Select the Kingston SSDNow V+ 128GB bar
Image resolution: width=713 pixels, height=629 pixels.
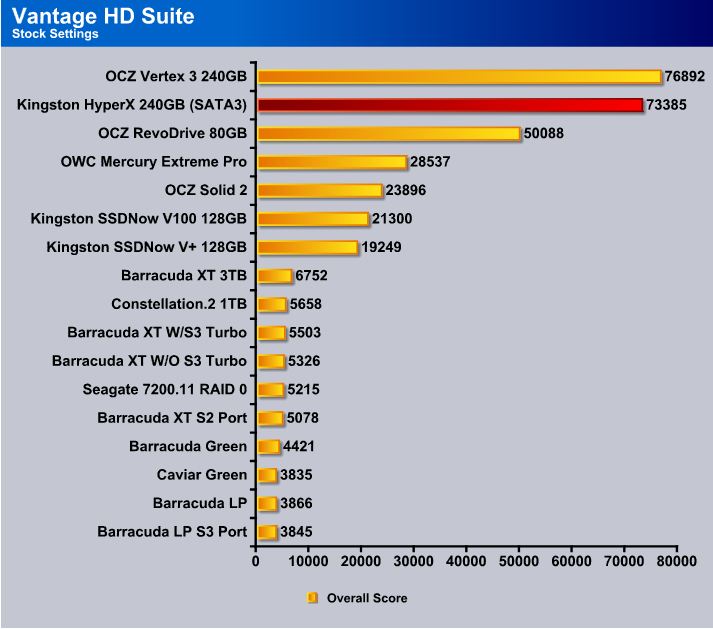tap(308, 247)
